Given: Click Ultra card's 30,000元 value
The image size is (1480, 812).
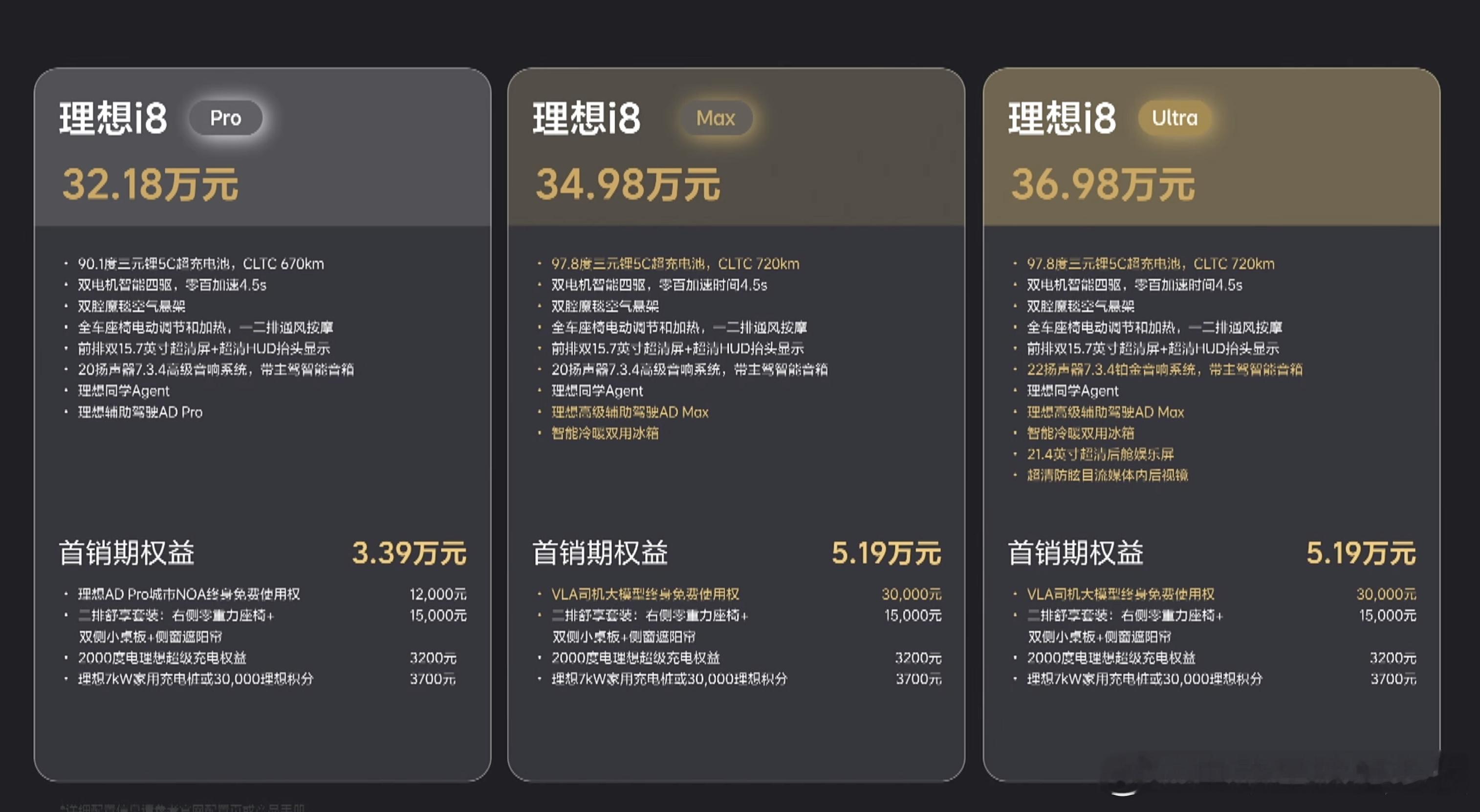Looking at the screenshot, I should 1386,594.
